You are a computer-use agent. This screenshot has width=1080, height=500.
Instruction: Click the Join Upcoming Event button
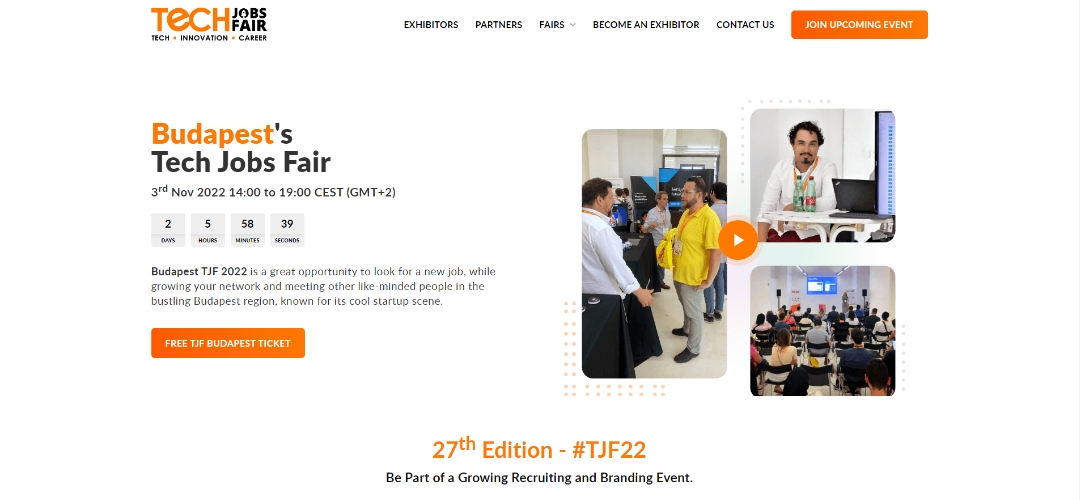coord(859,25)
